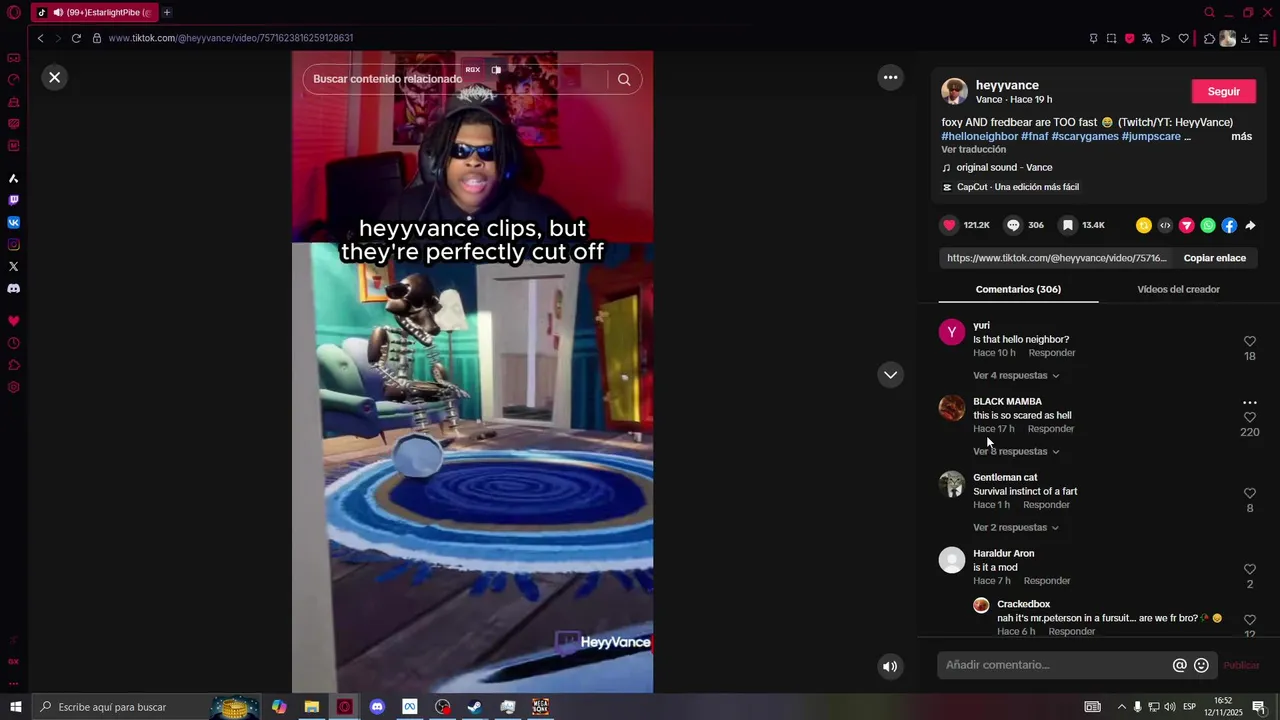Open Twitch in Opera sidebar
This screenshot has width=1280, height=720.
click(14, 200)
